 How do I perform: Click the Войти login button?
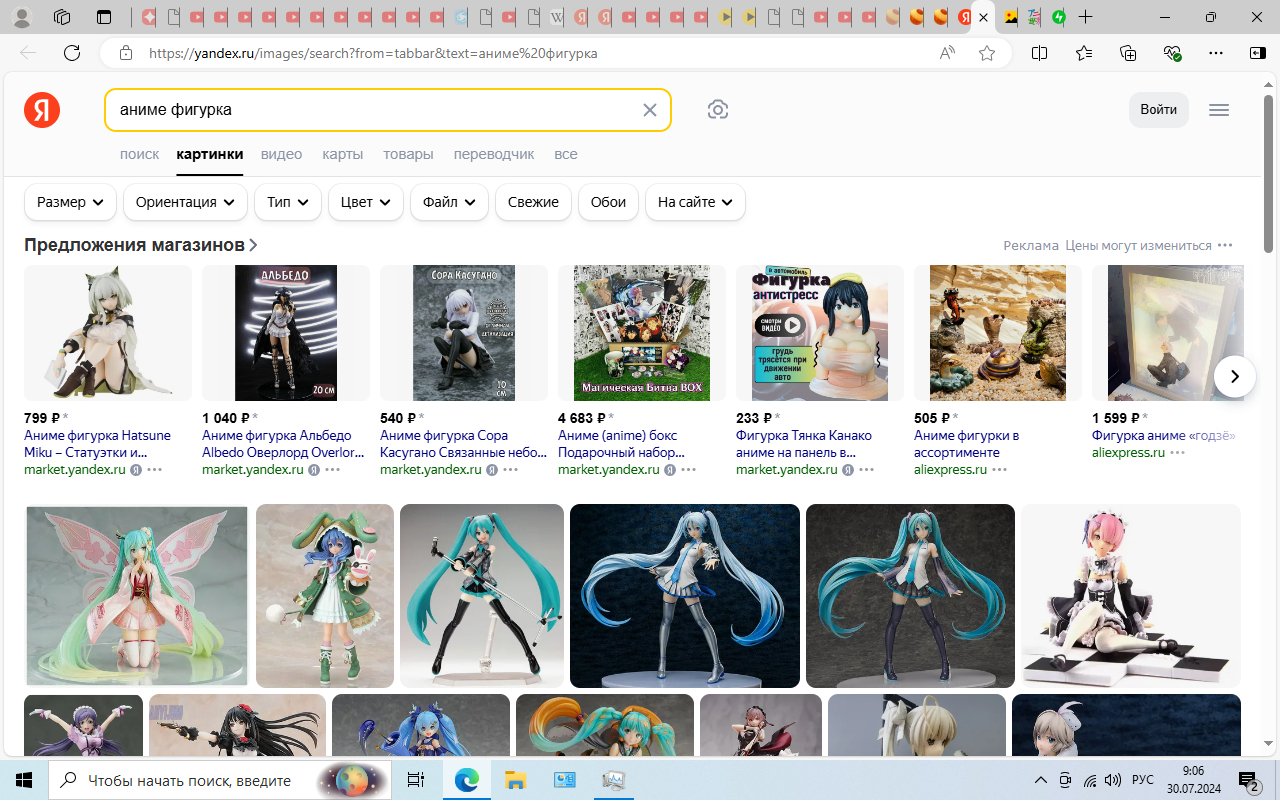tap(1159, 110)
